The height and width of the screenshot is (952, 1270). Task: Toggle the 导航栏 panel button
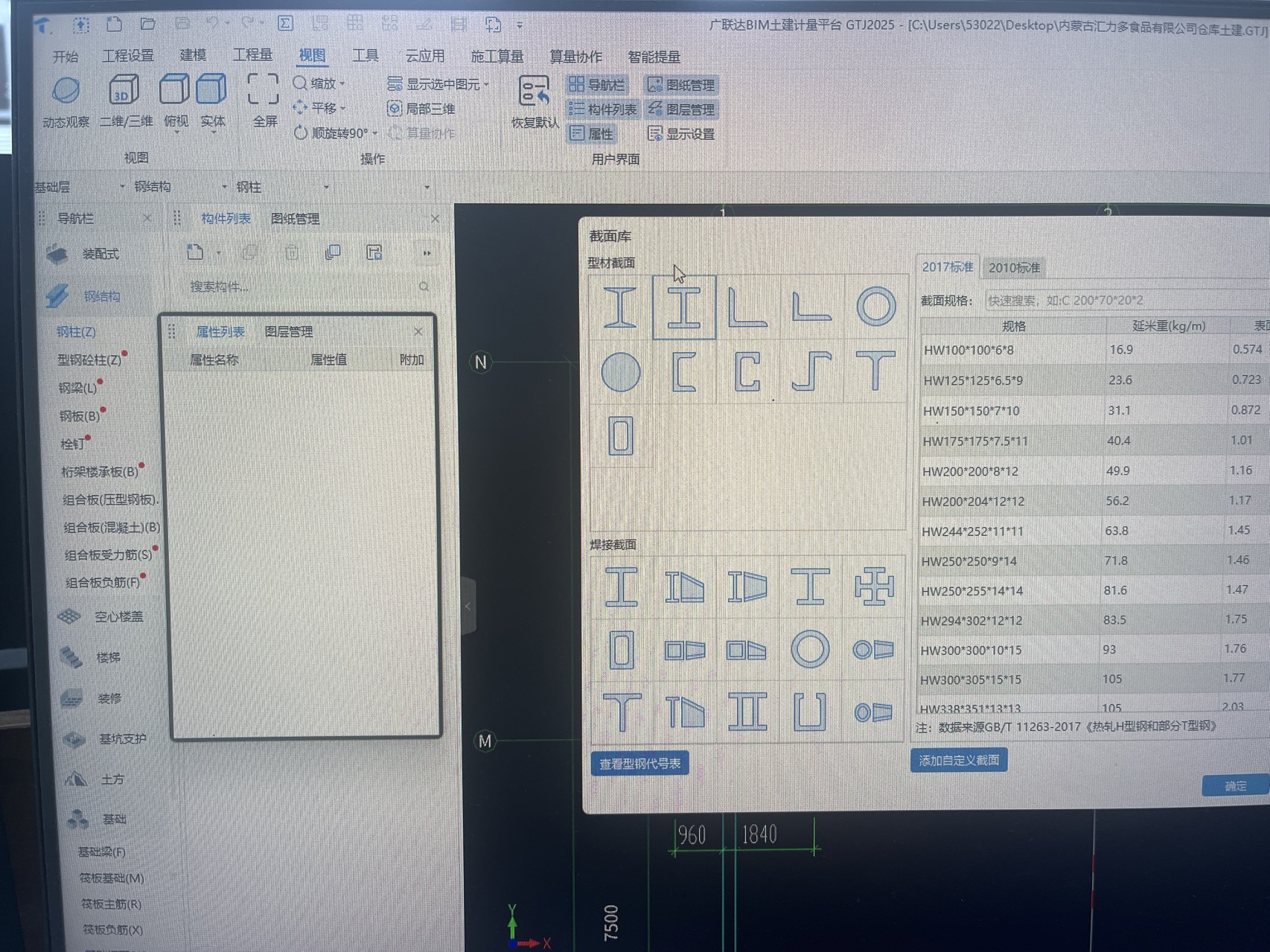598,85
